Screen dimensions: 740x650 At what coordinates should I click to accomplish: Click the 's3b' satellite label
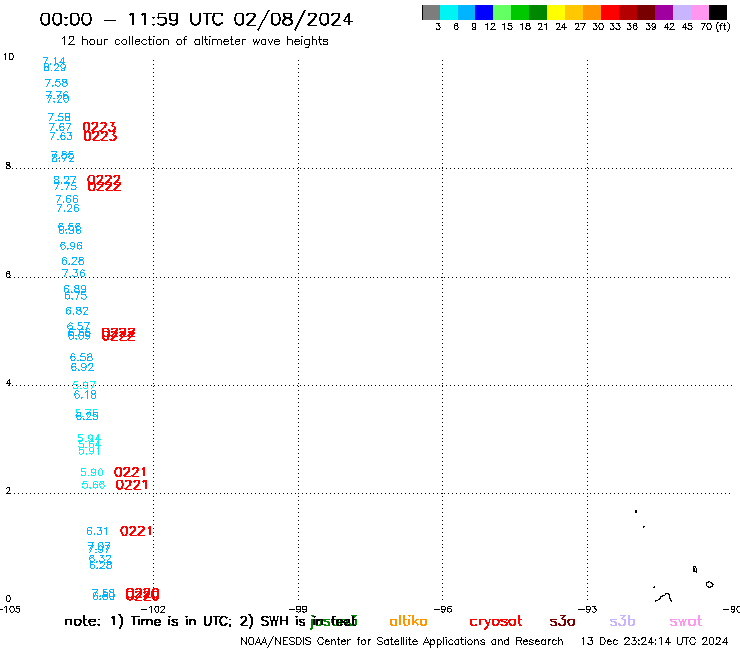tap(622, 621)
